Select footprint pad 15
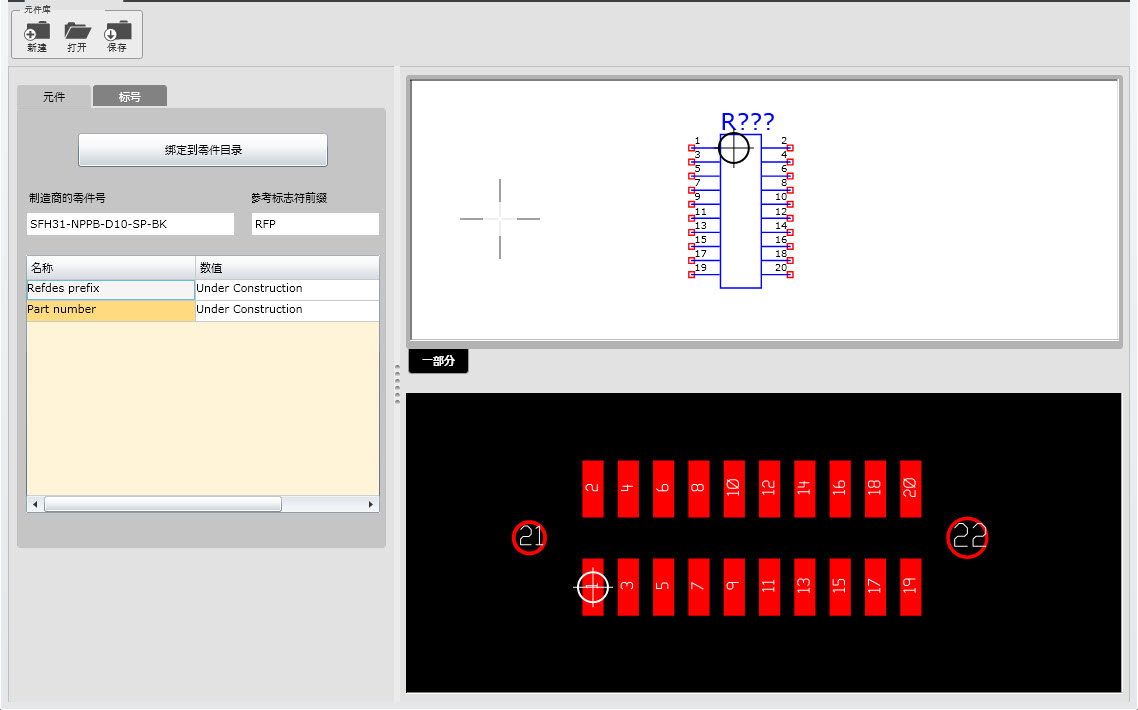The height and width of the screenshot is (710, 1138). click(840, 587)
